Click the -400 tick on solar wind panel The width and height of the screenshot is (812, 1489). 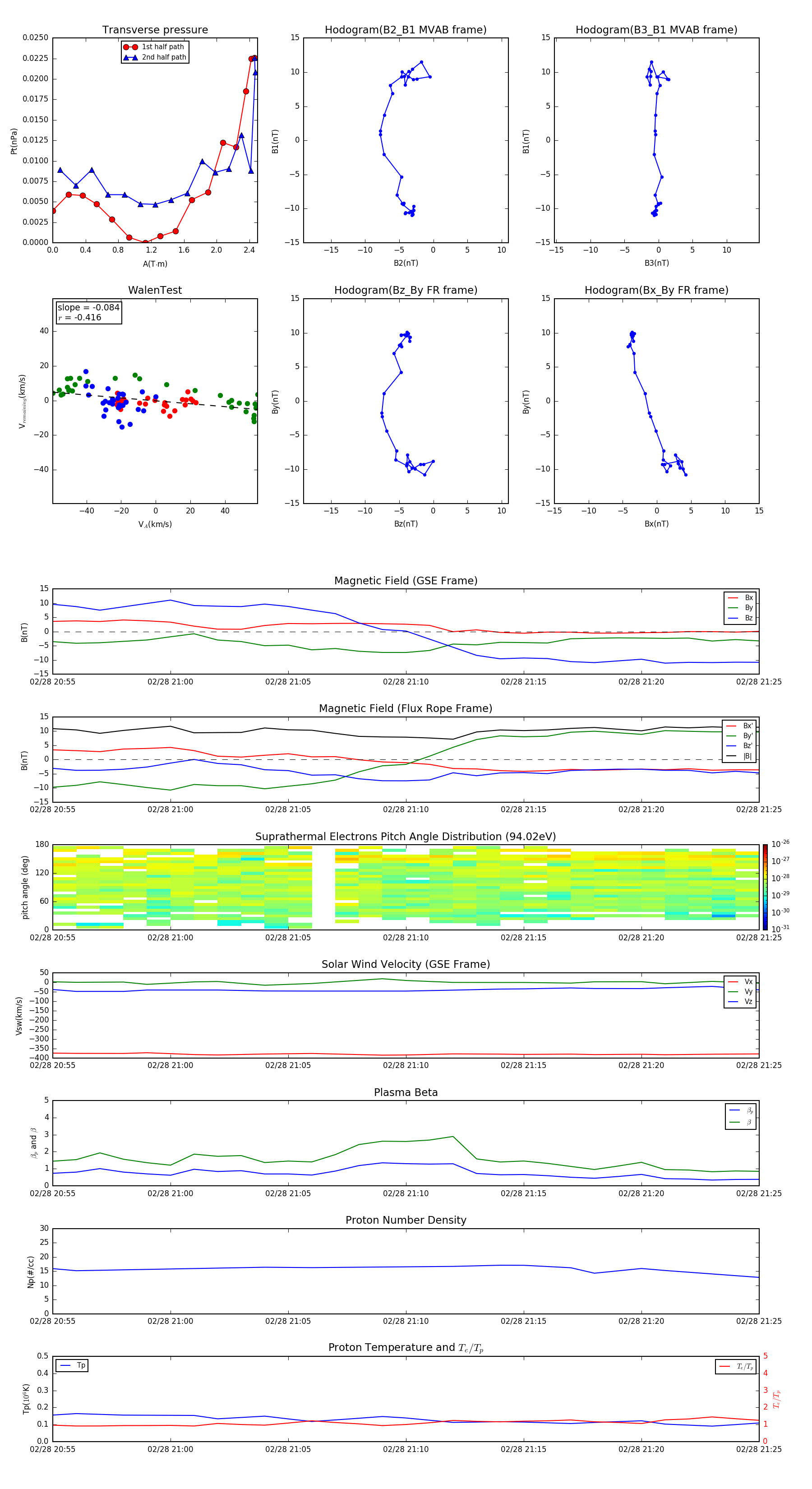tap(39, 1058)
